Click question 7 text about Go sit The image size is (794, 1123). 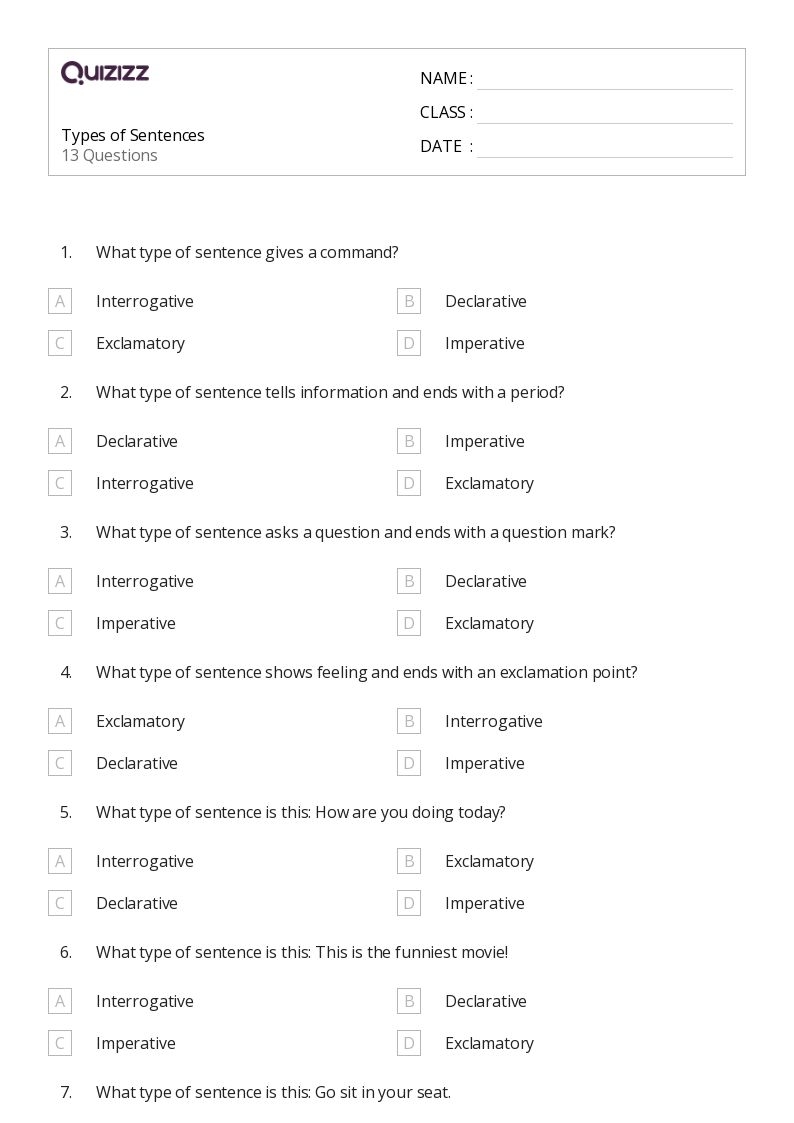tap(273, 1092)
